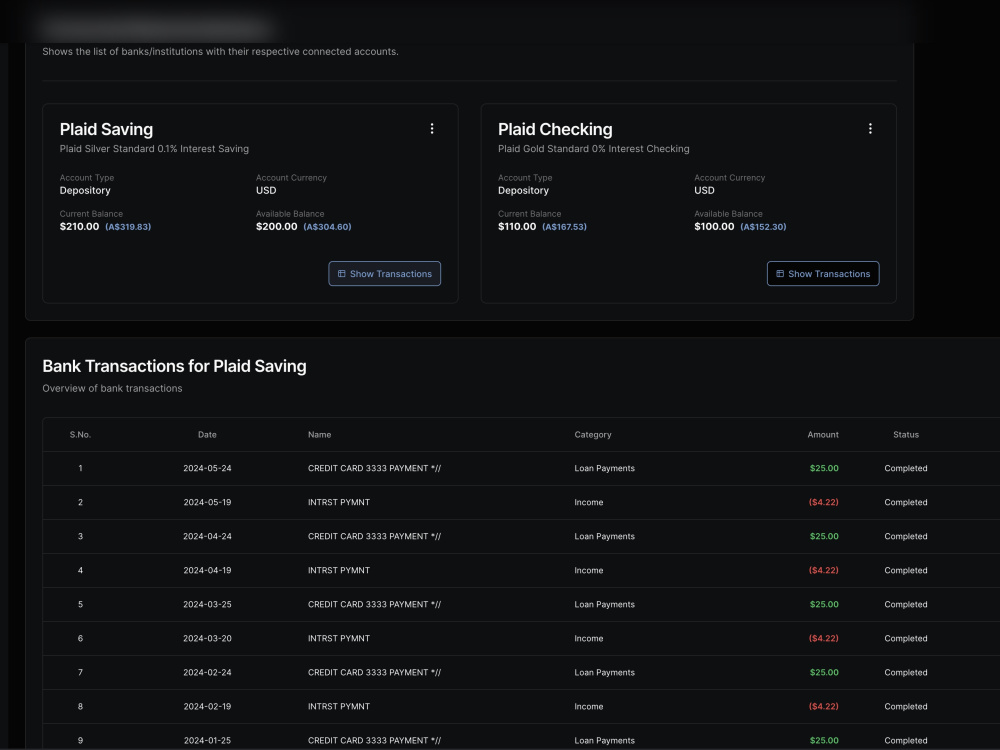The width and height of the screenshot is (1000, 750).
Task: Show transactions for Plaid Checking account
Action: click(823, 274)
